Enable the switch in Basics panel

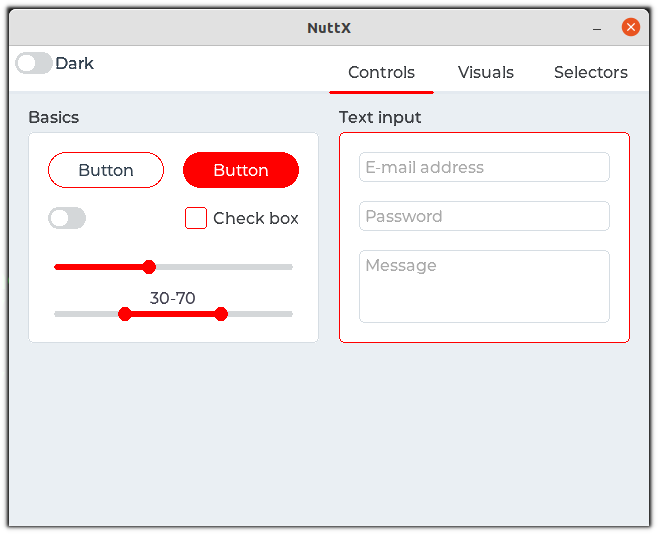(x=67, y=218)
